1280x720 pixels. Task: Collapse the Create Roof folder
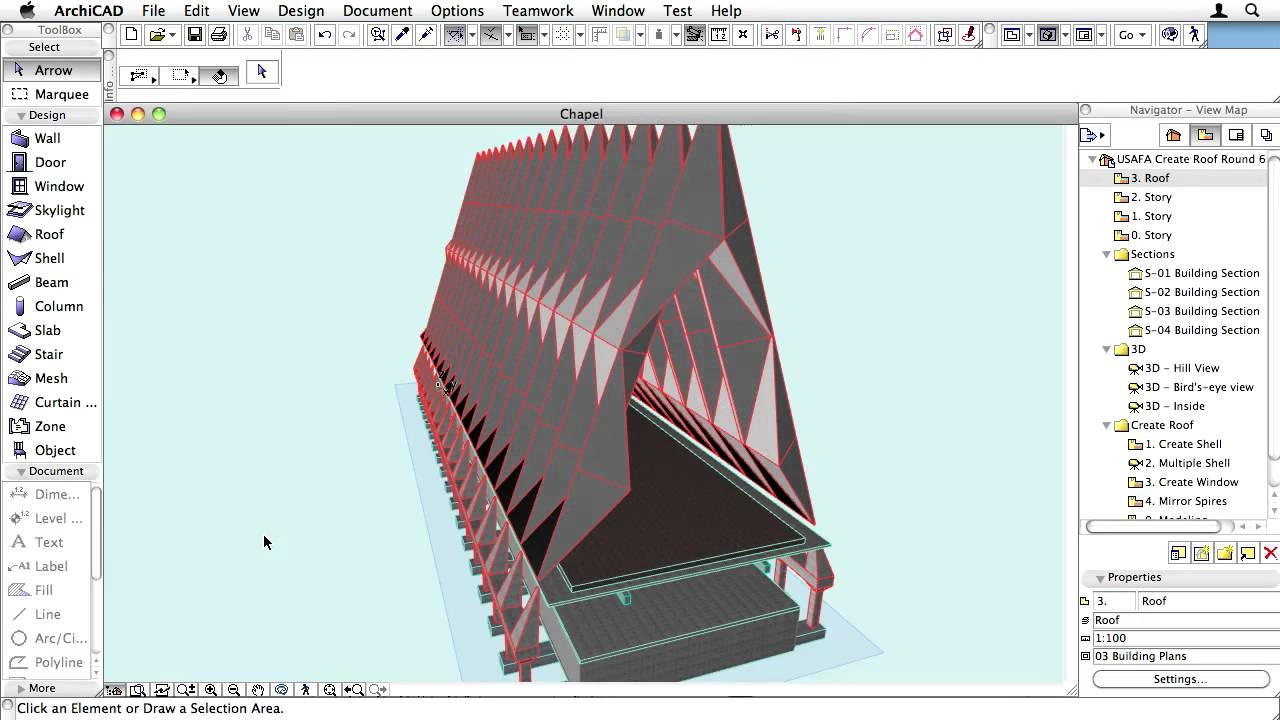[x=1107, y=425]
